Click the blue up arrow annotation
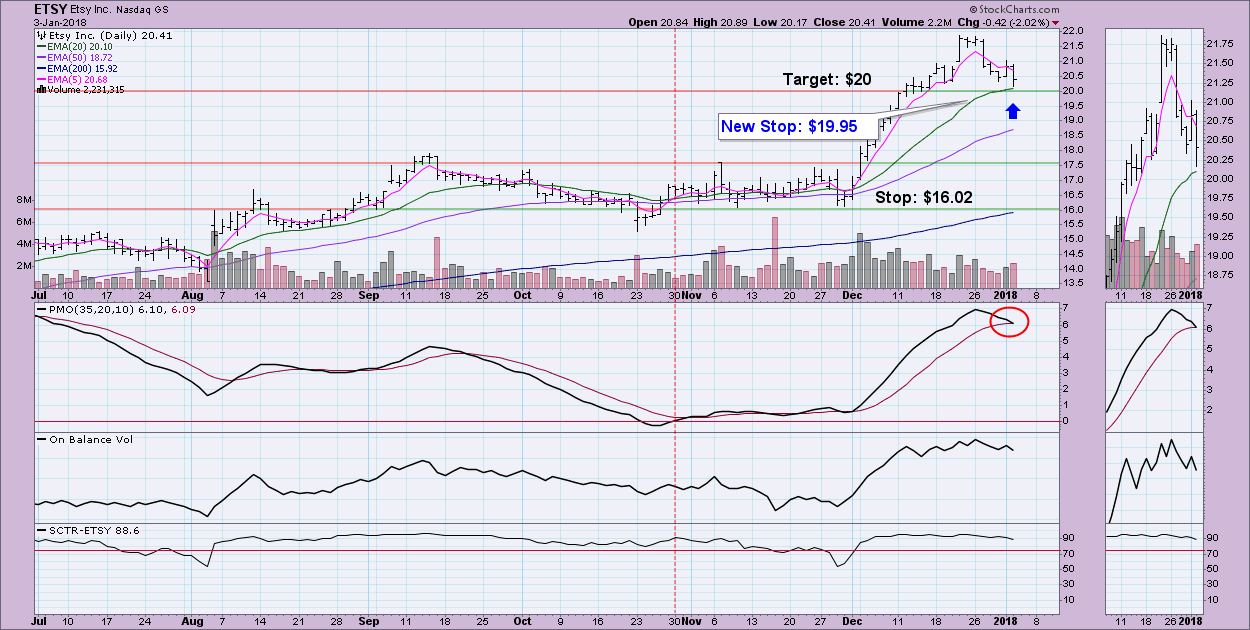1250x630 pixels. [x=1012, y=109]
